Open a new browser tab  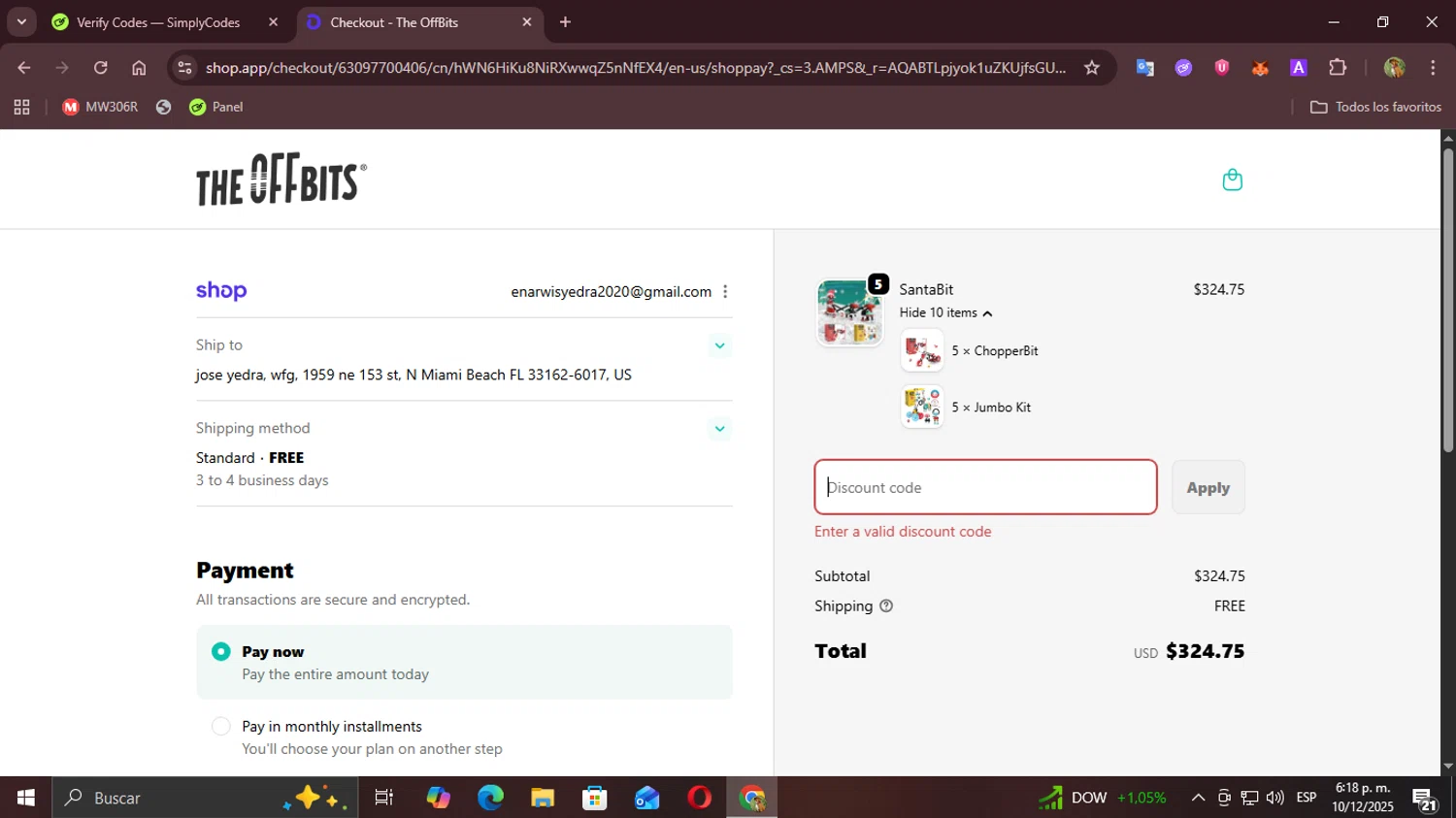pyautogui.click(x=565, y=22)
